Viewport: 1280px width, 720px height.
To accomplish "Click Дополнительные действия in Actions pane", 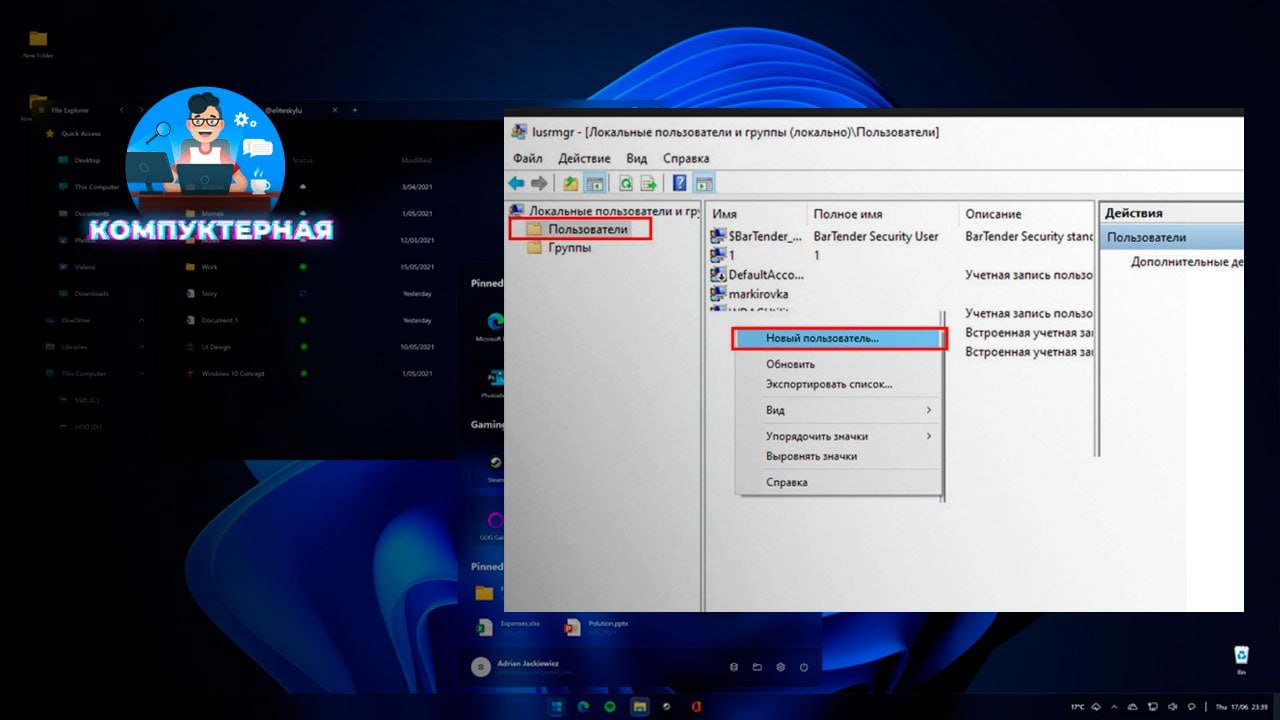I will [1185, 262].
